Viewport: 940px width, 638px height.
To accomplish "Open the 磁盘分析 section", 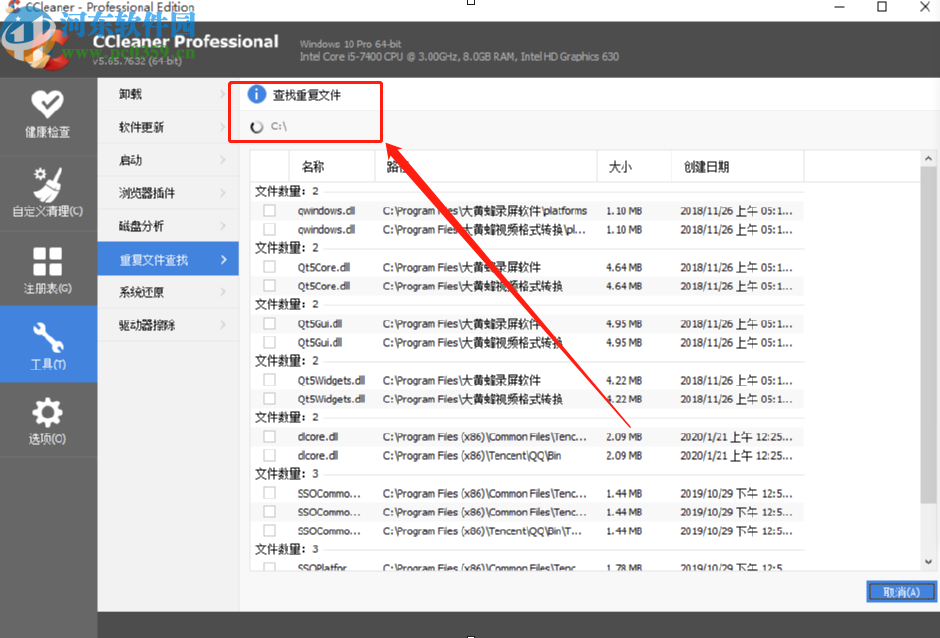I will pos(168,226).
